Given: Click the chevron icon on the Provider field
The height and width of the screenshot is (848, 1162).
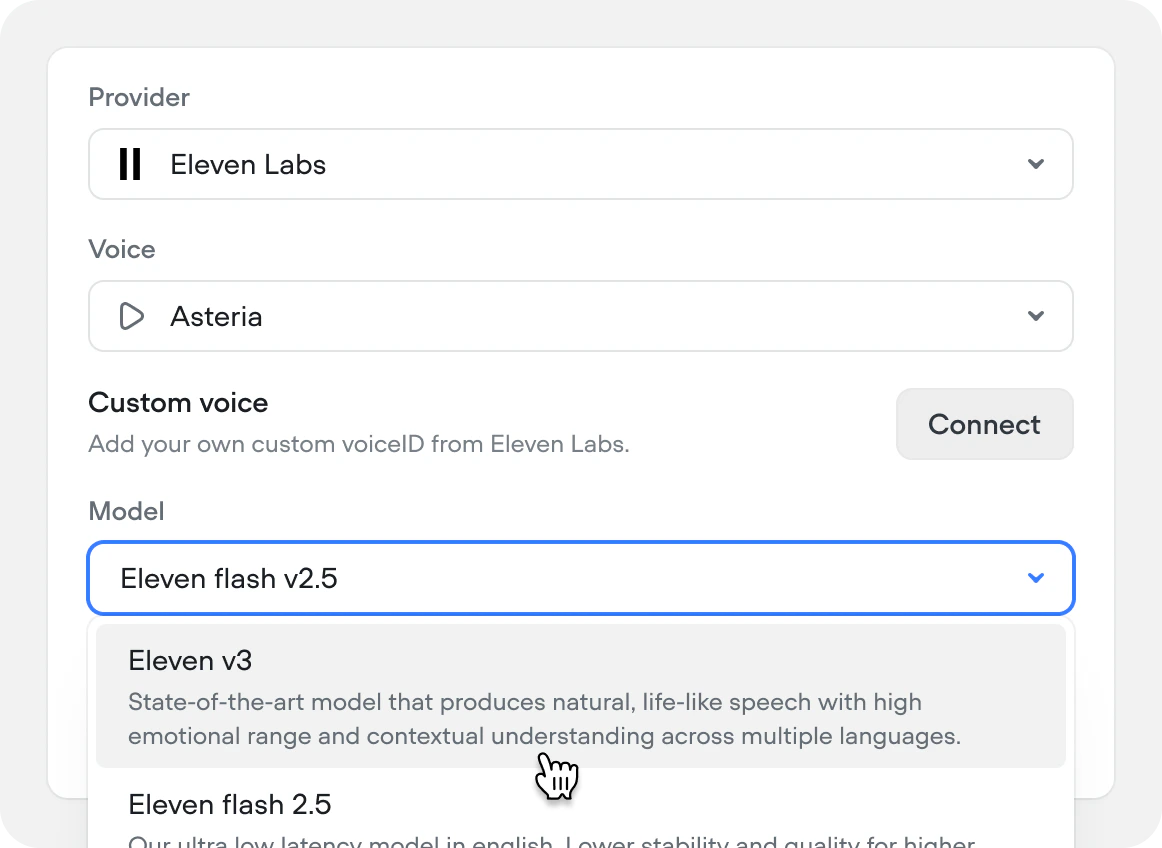Looking at the screenshot, I should (1036, 164).
